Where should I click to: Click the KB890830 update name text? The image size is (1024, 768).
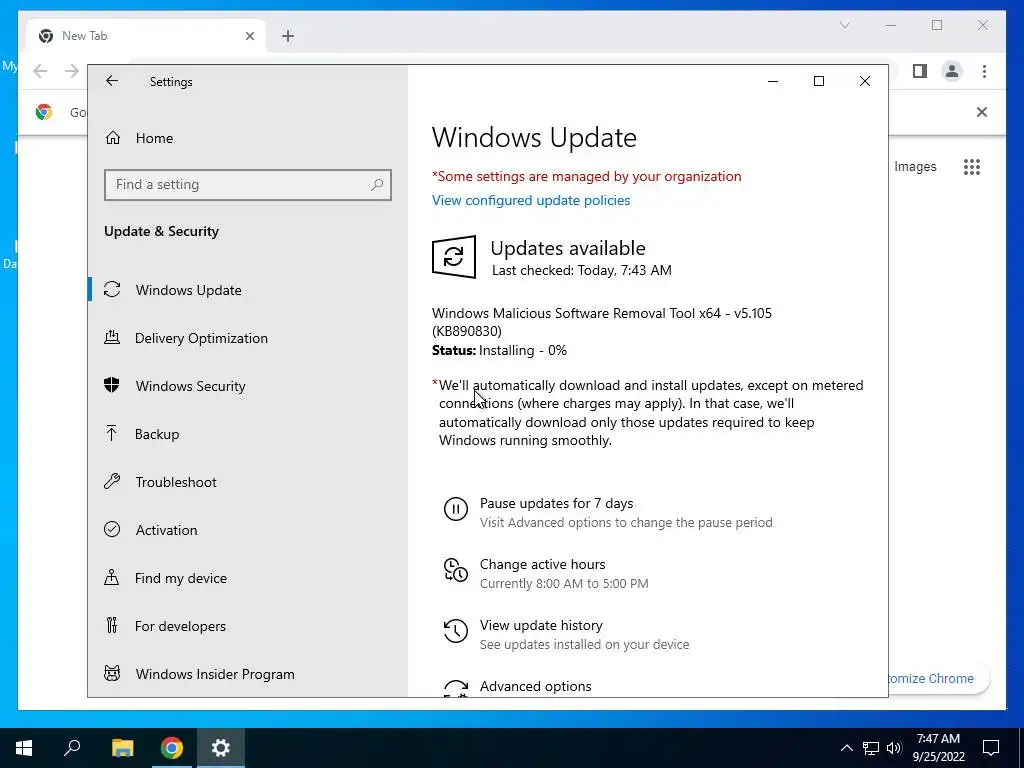pyautogui.click(x=601, y=322)
